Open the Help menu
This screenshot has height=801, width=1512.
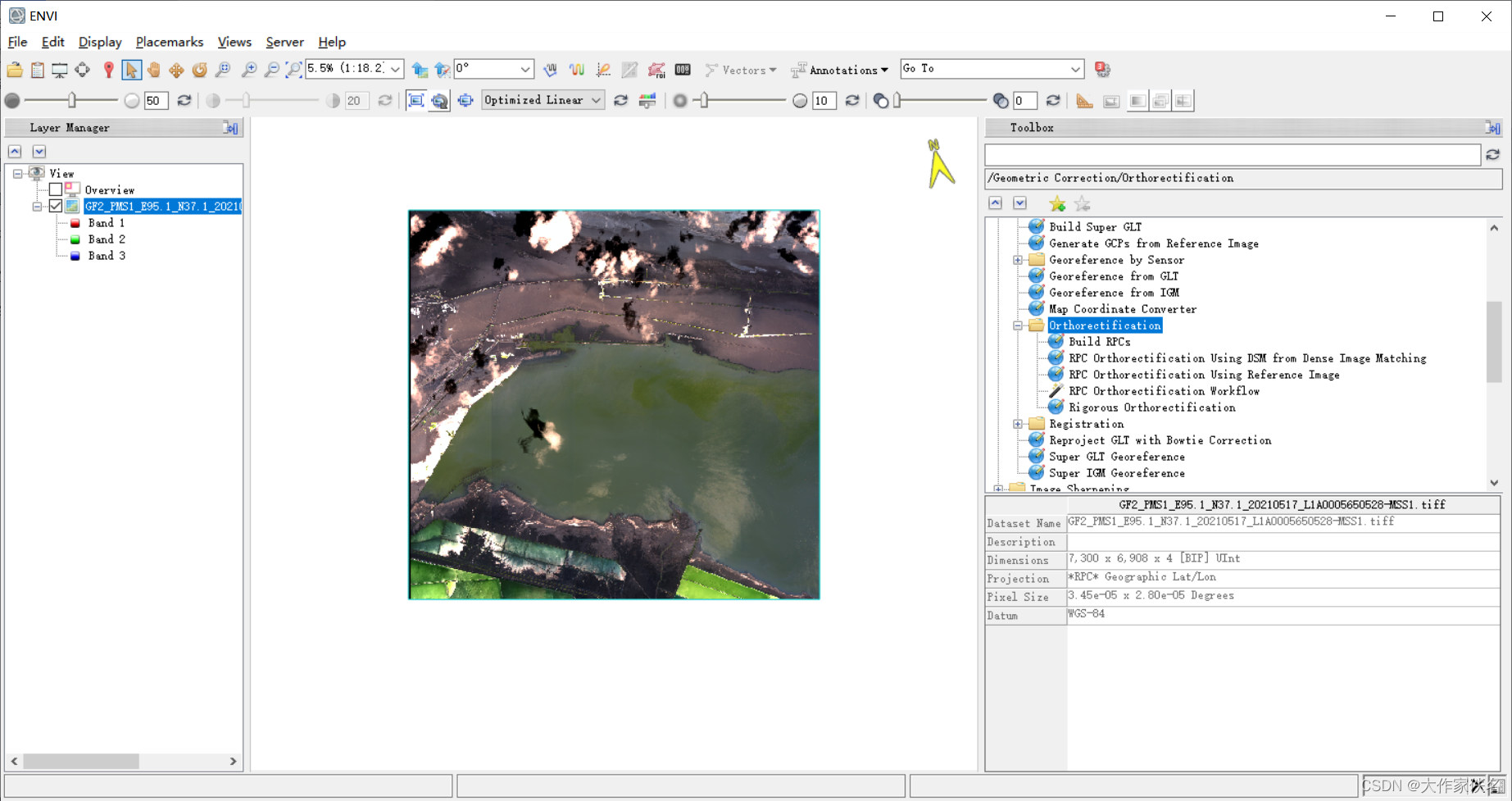(x=332, y=42)
